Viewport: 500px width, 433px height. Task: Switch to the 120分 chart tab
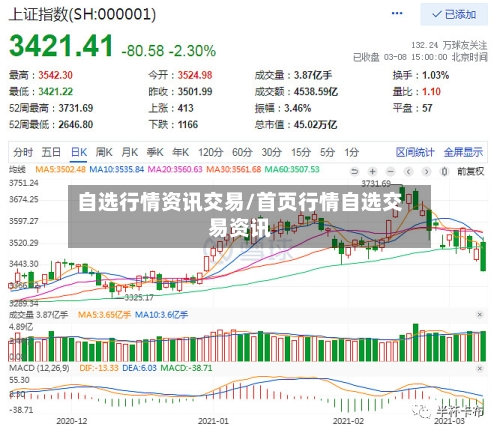click(x=211, y=152)
